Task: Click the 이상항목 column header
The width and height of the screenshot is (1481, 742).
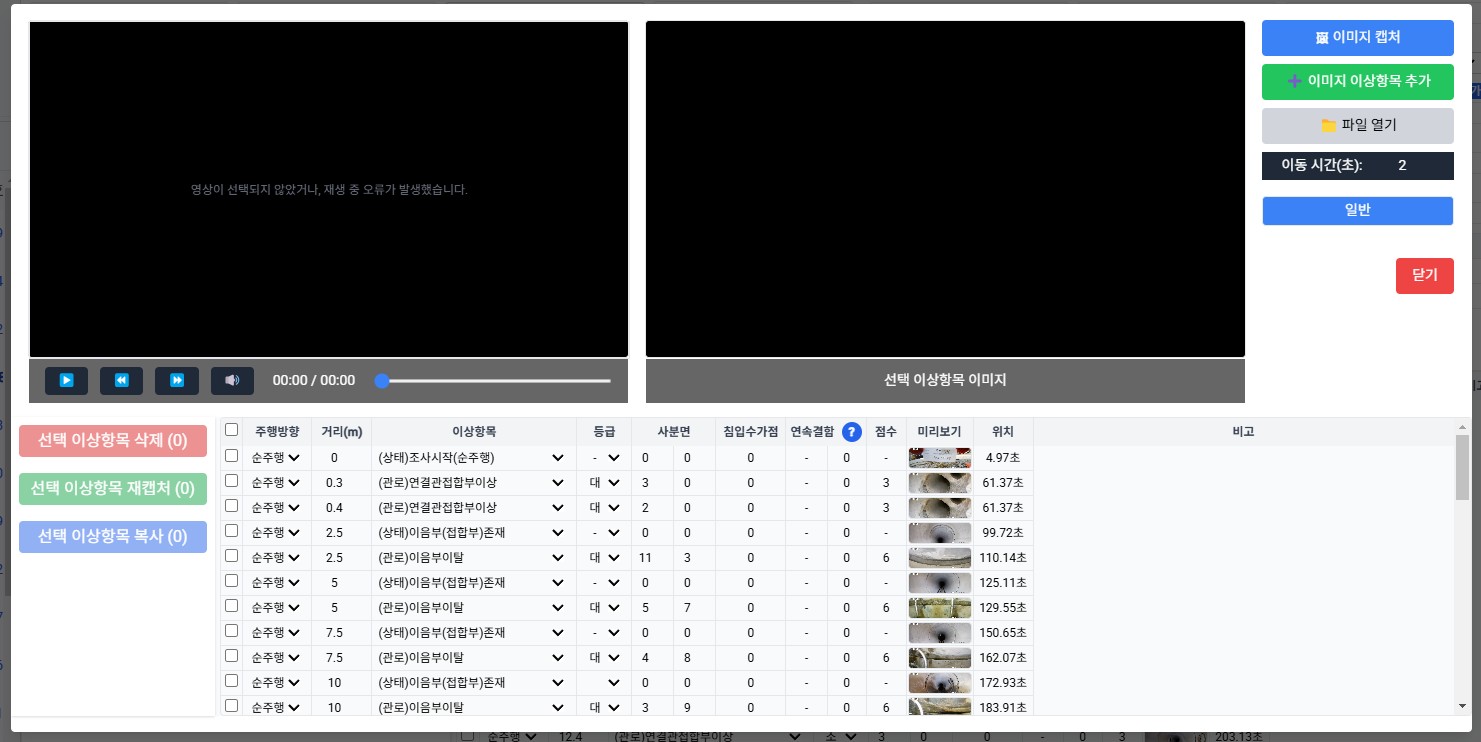Action: coord(474,432)
